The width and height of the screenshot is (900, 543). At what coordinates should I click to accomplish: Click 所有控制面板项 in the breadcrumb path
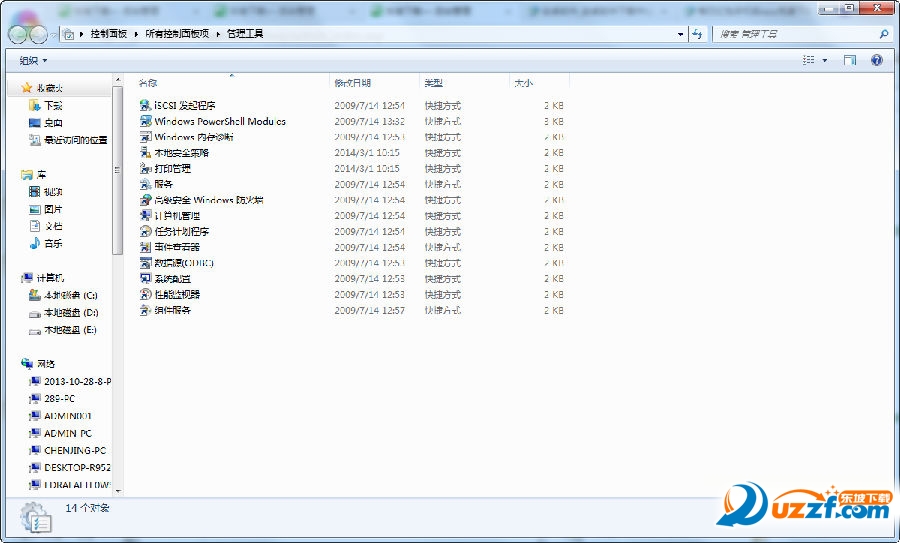tap(177, 34)
